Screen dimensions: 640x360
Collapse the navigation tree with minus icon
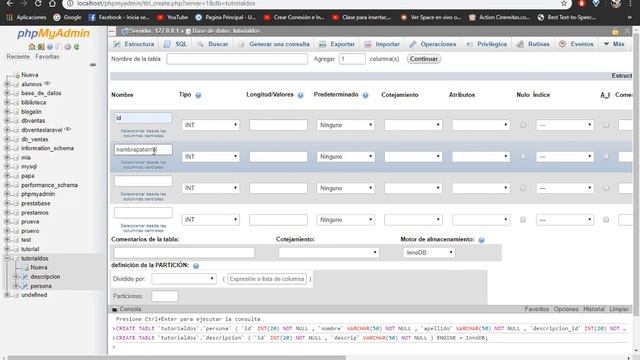(93, 64)
